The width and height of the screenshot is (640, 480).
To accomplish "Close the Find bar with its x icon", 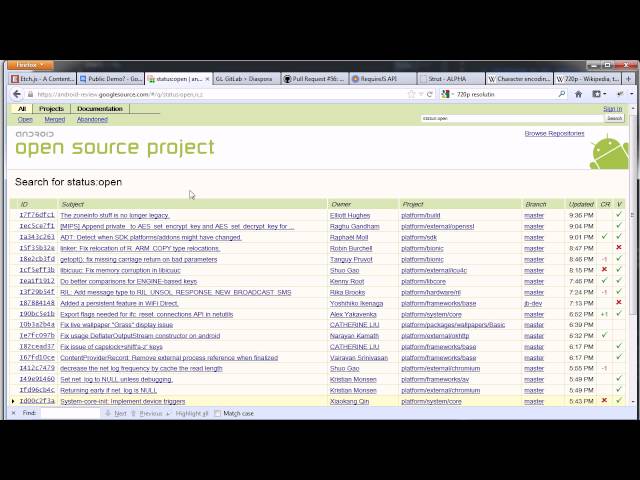I will coord(13,413).
